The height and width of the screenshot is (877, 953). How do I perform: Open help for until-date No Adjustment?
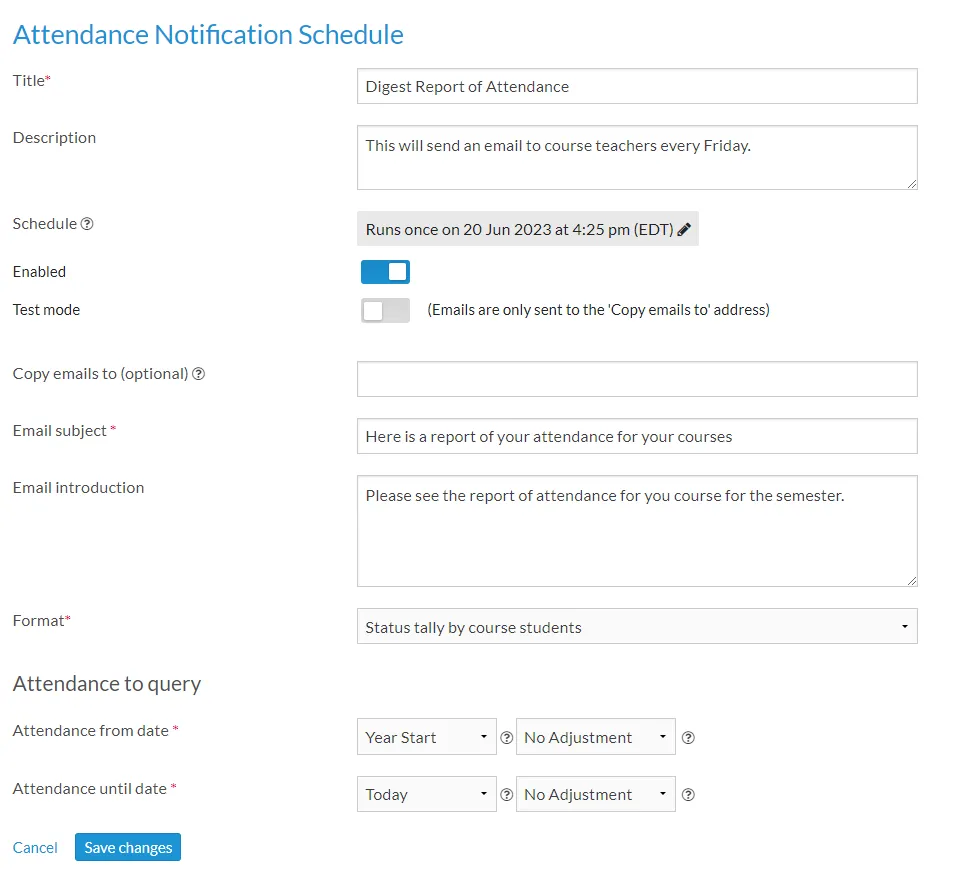click(x=688, y=794)
